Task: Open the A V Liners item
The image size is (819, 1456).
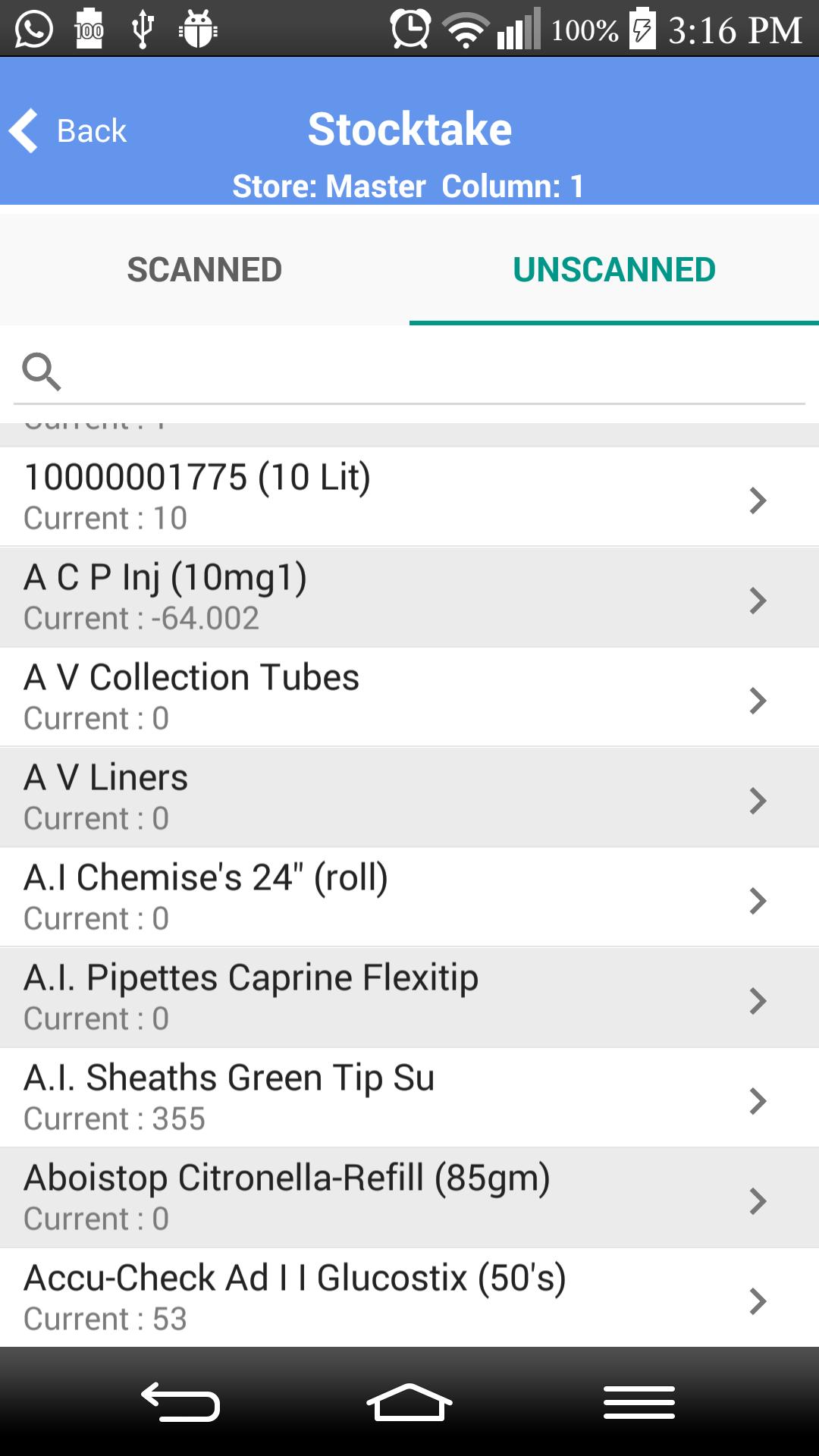Action: coord(379,798)
